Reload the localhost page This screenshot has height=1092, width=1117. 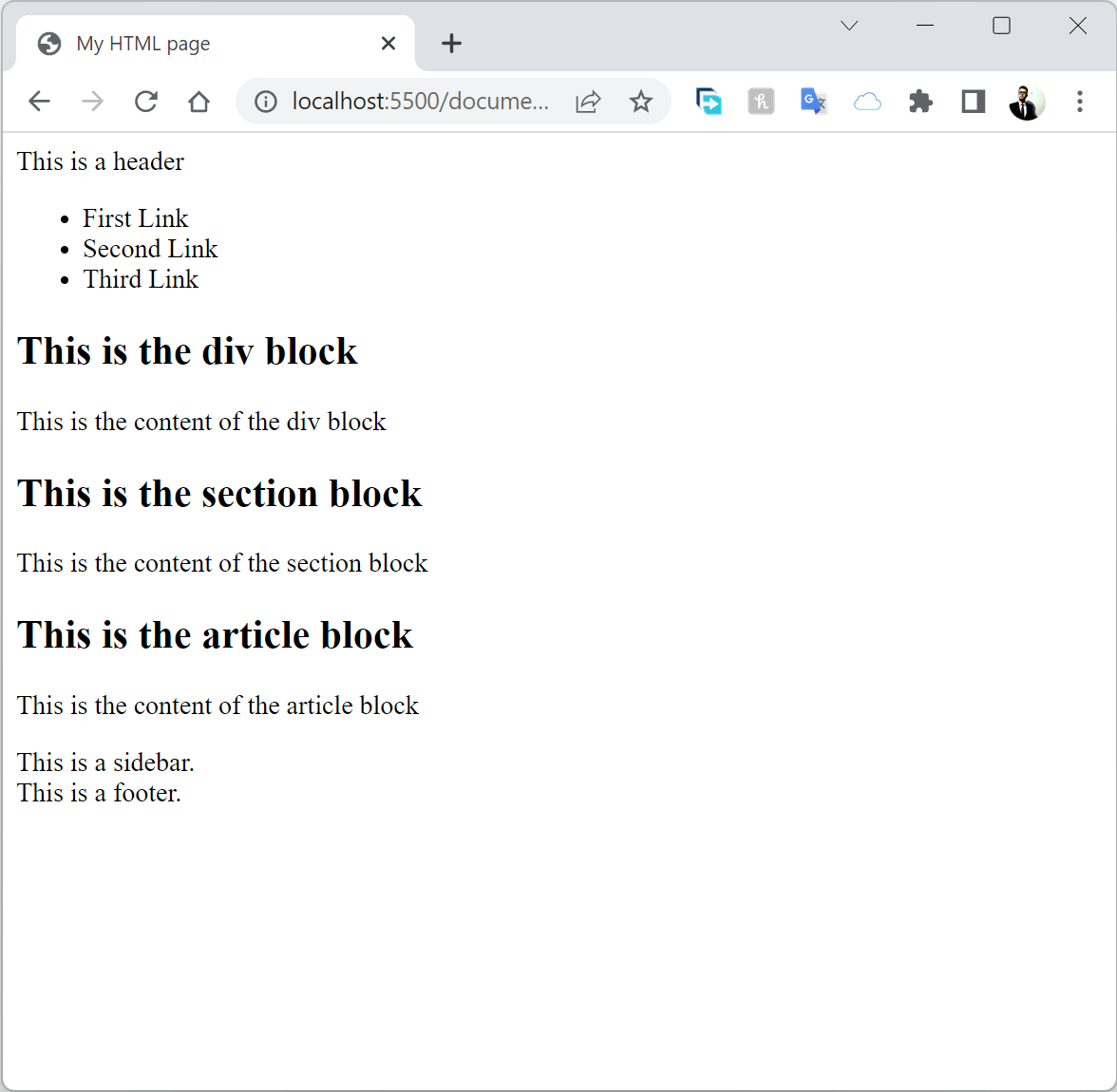[145, 101]
